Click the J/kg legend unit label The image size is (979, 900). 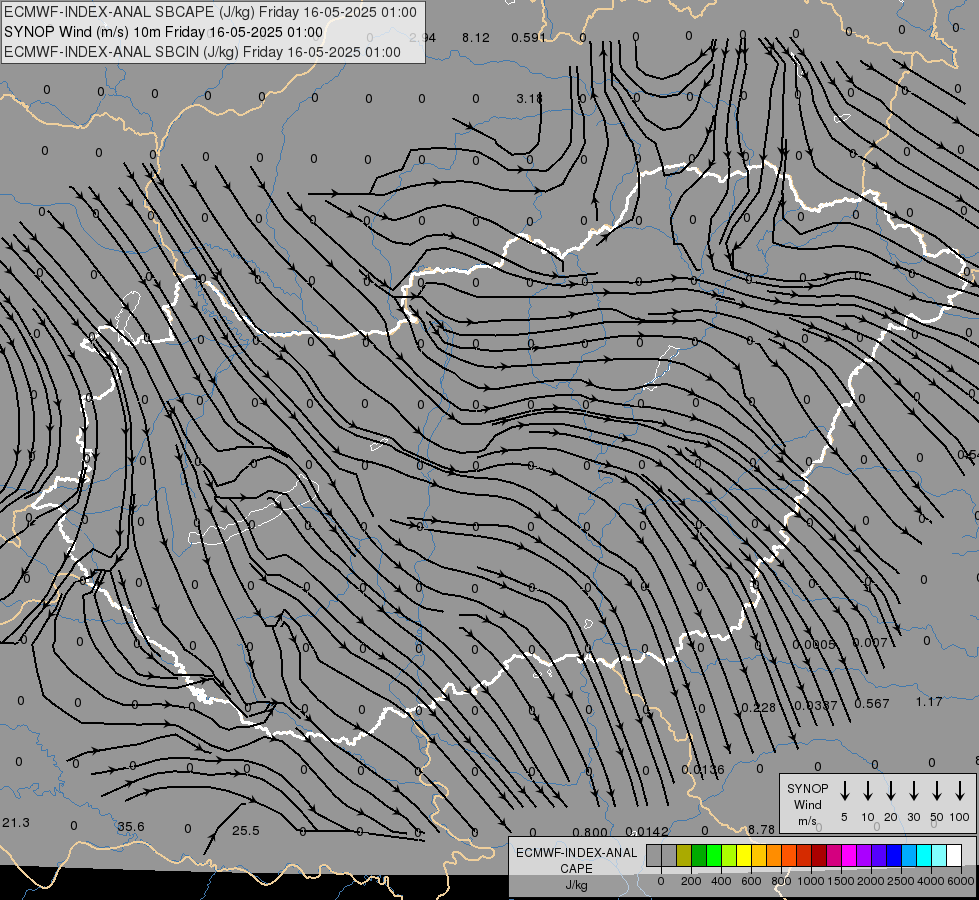pyautogui.click(x=576, y=885)
